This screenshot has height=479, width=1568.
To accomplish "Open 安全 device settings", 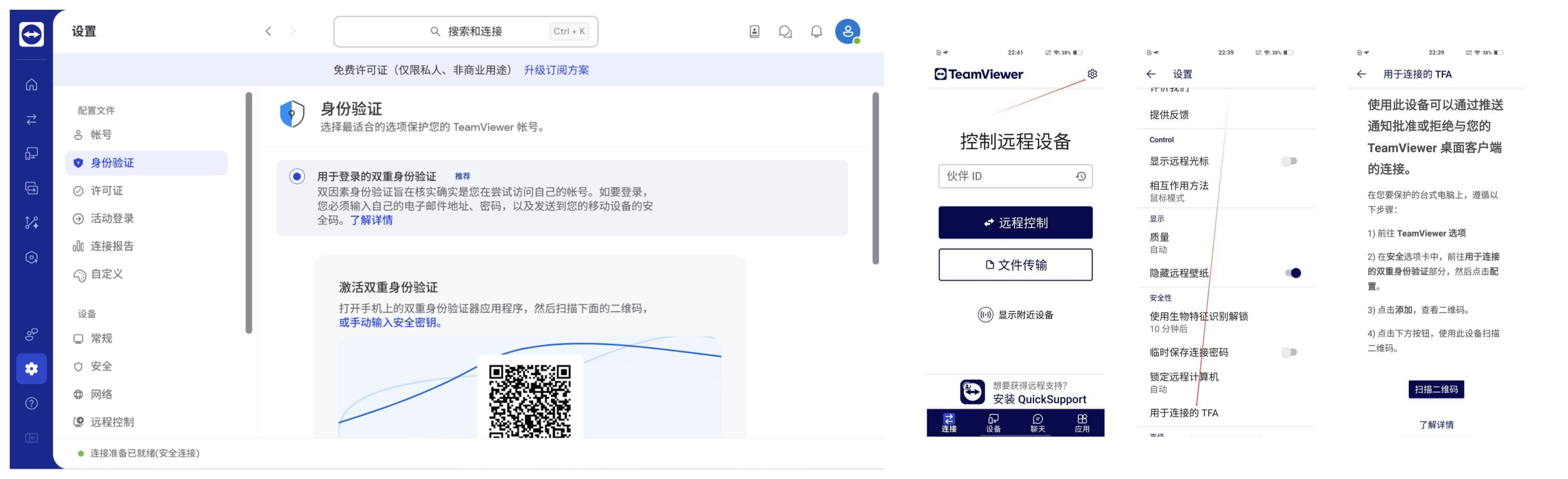I will 146,366.
